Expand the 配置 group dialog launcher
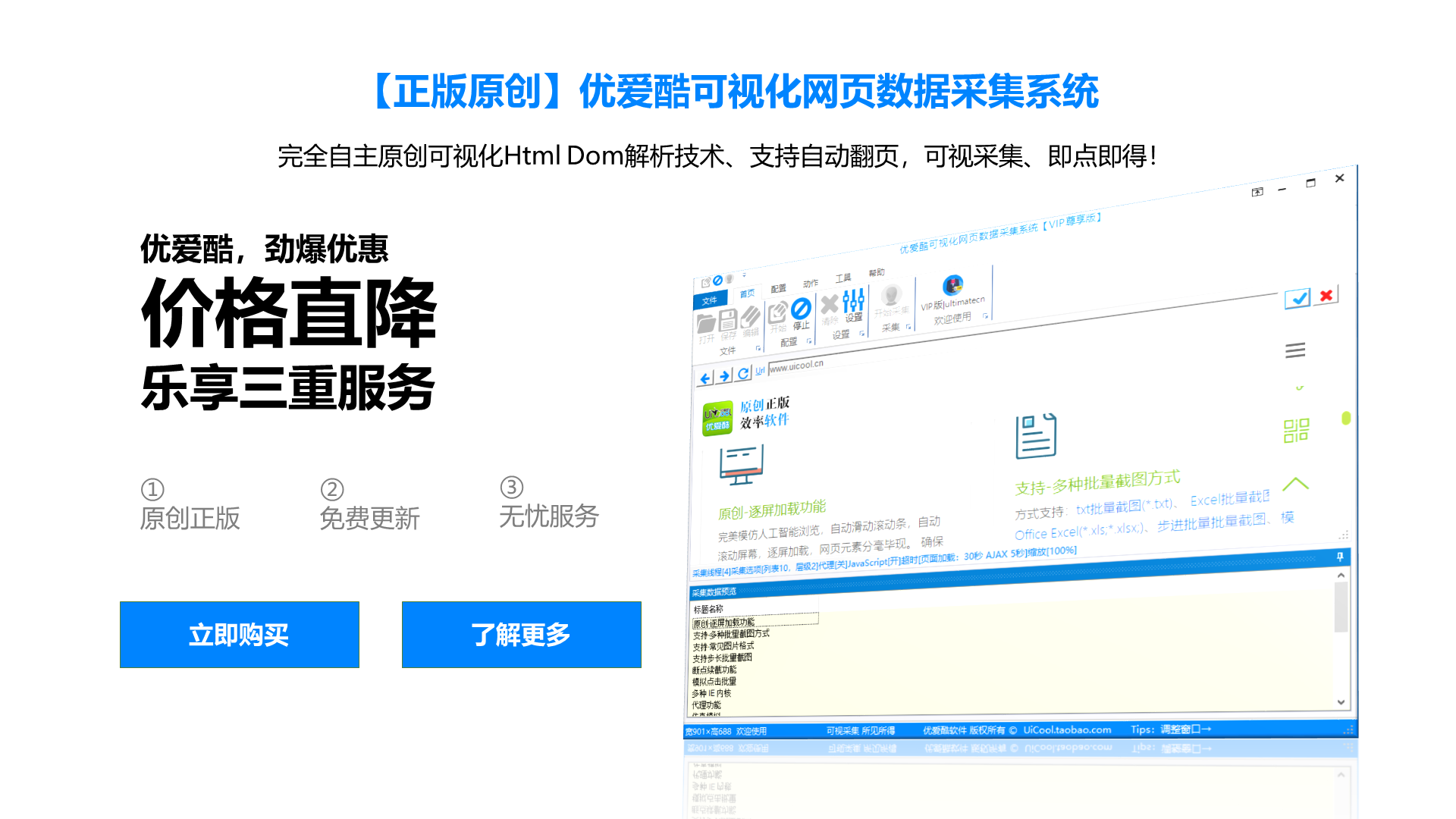Image resolution: width=1456 pixels, height=819 pixels. click(x=809, y=341)
